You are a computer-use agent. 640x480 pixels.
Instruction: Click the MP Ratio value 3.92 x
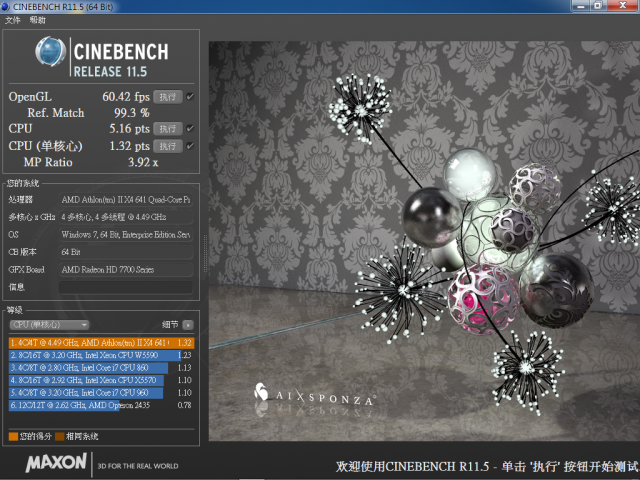143,162
